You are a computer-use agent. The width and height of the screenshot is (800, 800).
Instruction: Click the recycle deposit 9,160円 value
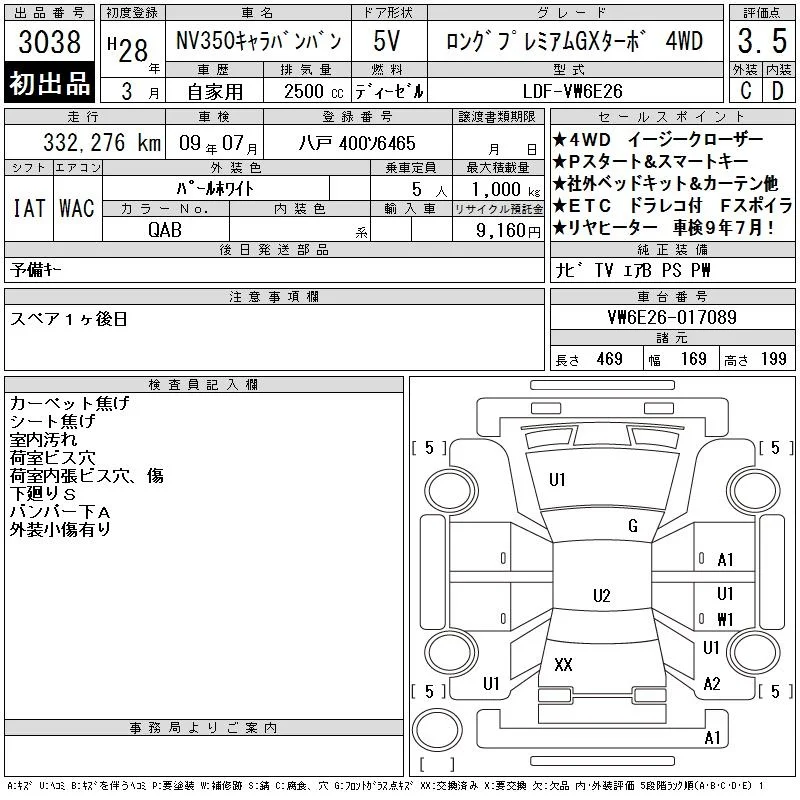[508, 230]
